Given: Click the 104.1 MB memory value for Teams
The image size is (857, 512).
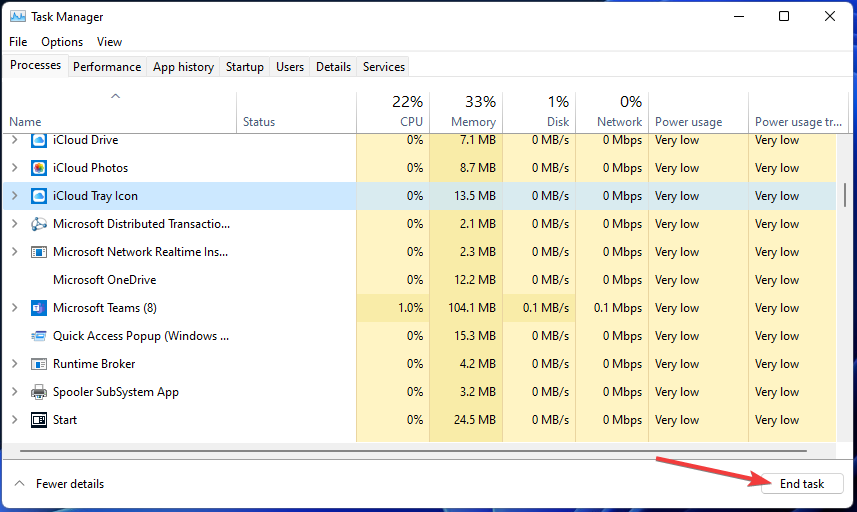Looking at the screenshot, I should pos(472,308).
